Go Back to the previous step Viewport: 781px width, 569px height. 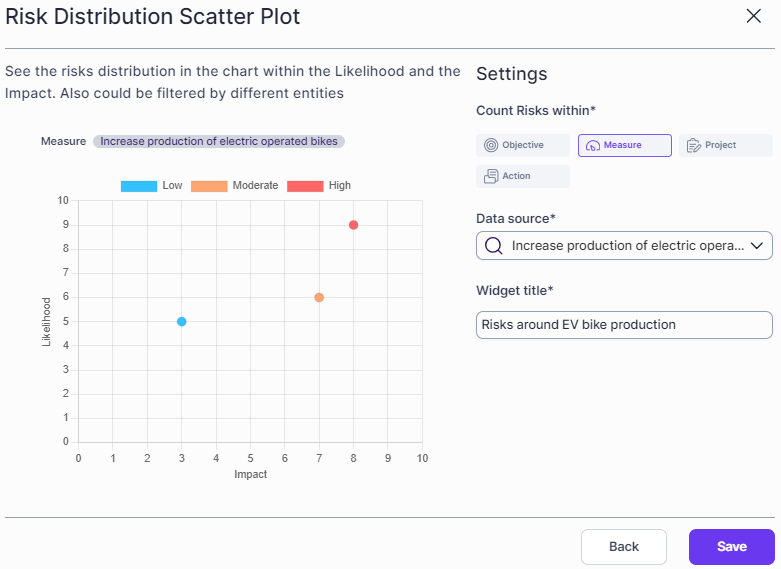[623, 547]
